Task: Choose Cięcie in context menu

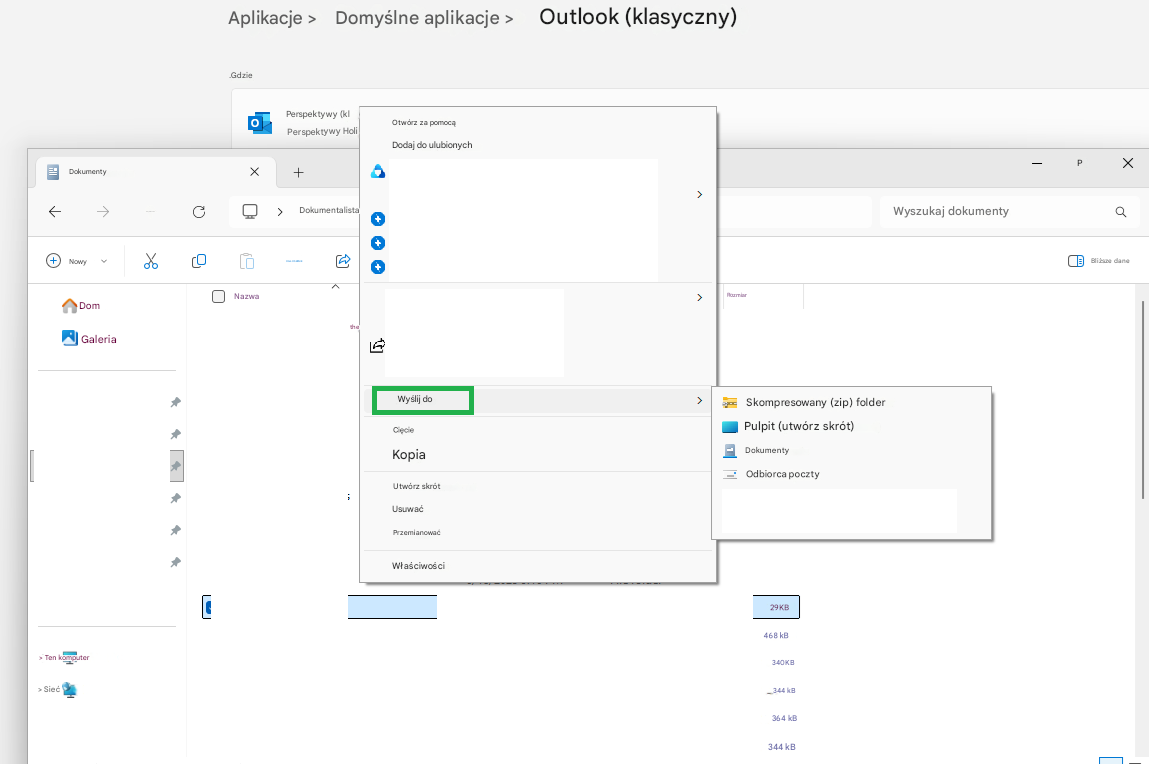Action: (x=403, y=430)
